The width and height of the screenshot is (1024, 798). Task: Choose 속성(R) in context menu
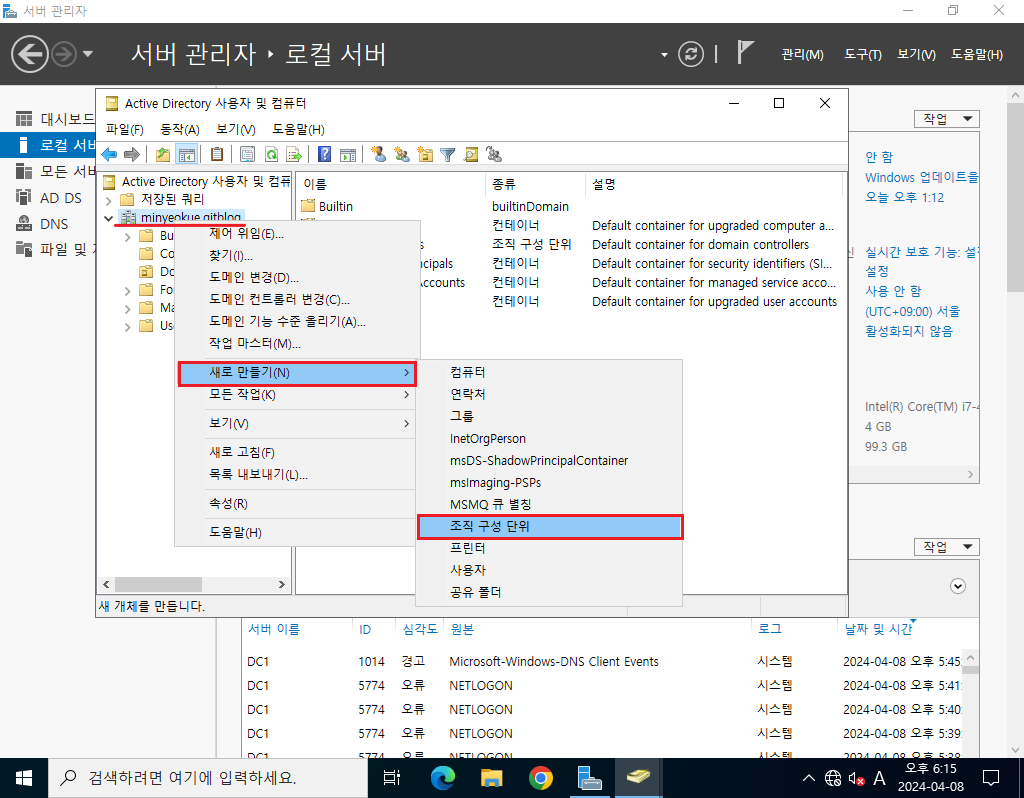coord(296,503)
